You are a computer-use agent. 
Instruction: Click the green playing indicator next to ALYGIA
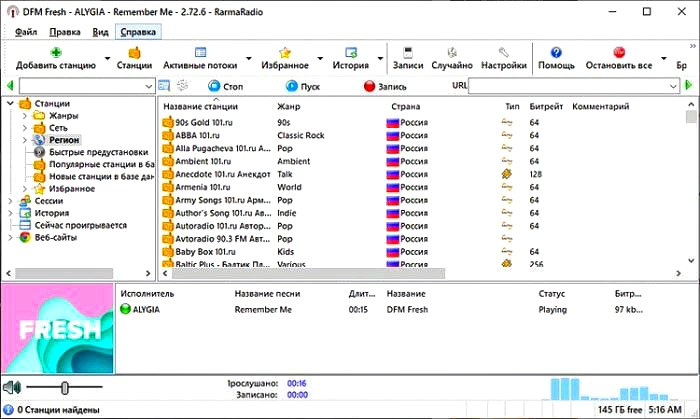[x=125, y=309]
